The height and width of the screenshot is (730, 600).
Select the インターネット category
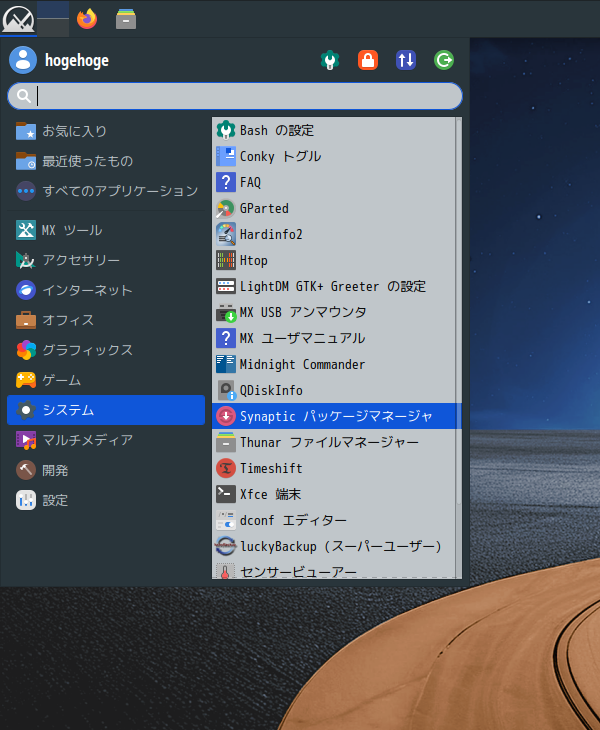click(106, 290)
